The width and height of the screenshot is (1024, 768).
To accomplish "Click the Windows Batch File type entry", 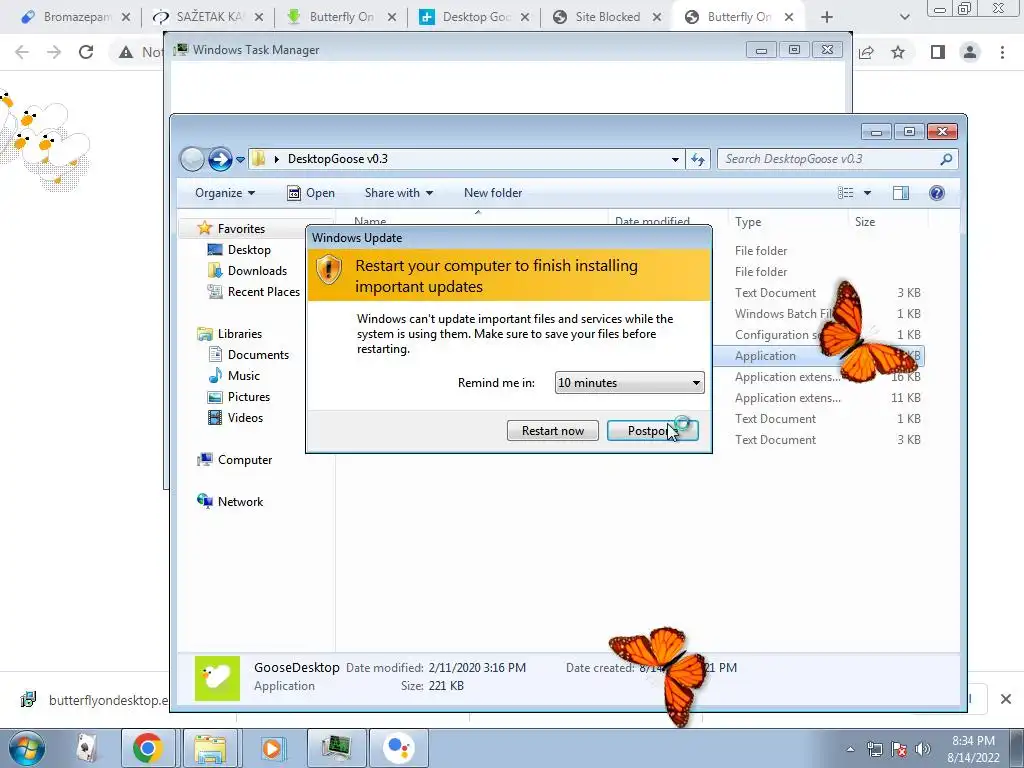I will click(x=784, y=313).
